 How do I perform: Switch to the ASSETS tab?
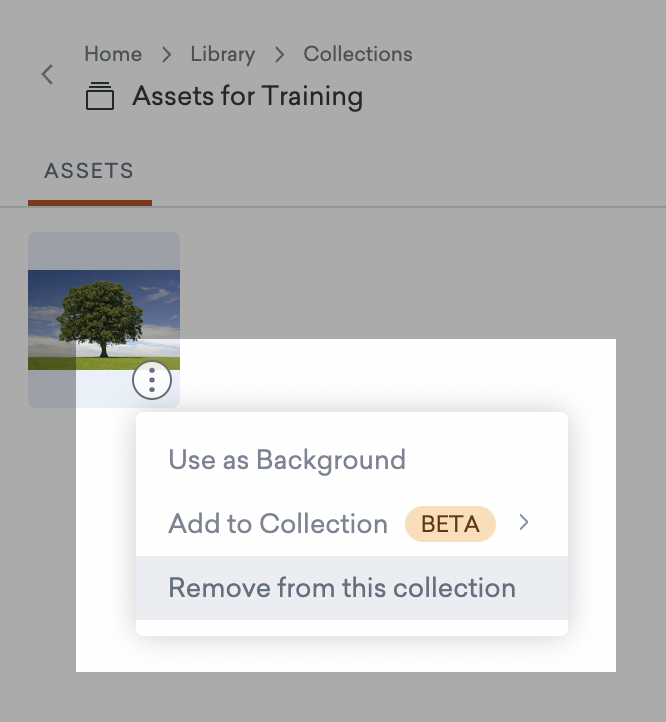pyautogui.click(x=89, y=171)
